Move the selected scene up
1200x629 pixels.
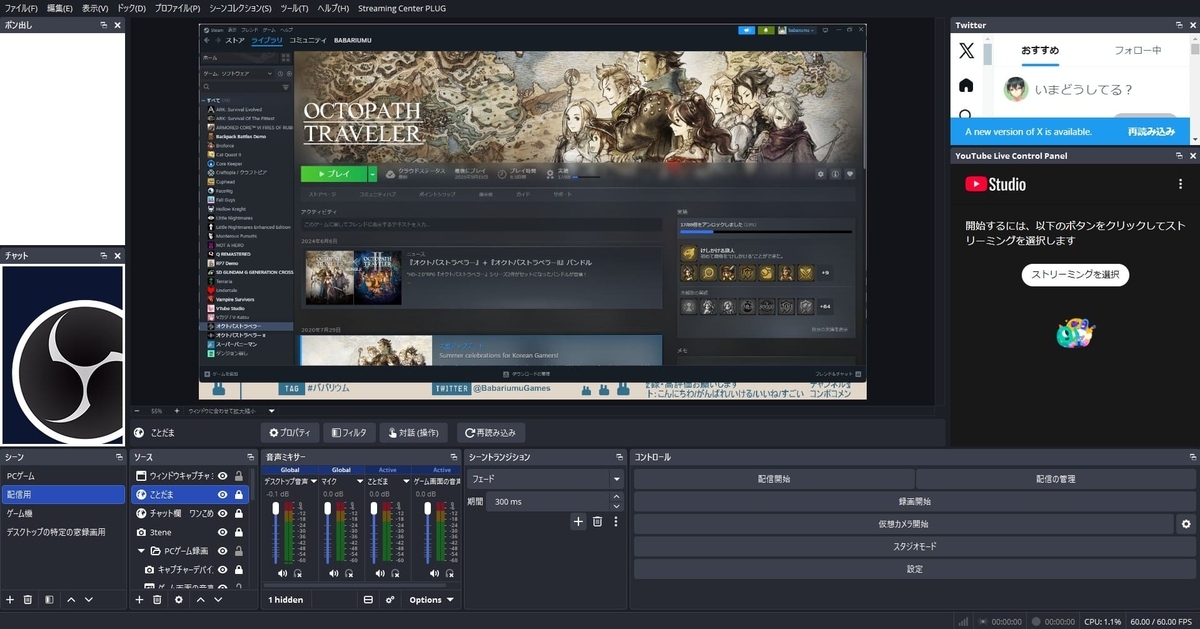pos(71,599)
